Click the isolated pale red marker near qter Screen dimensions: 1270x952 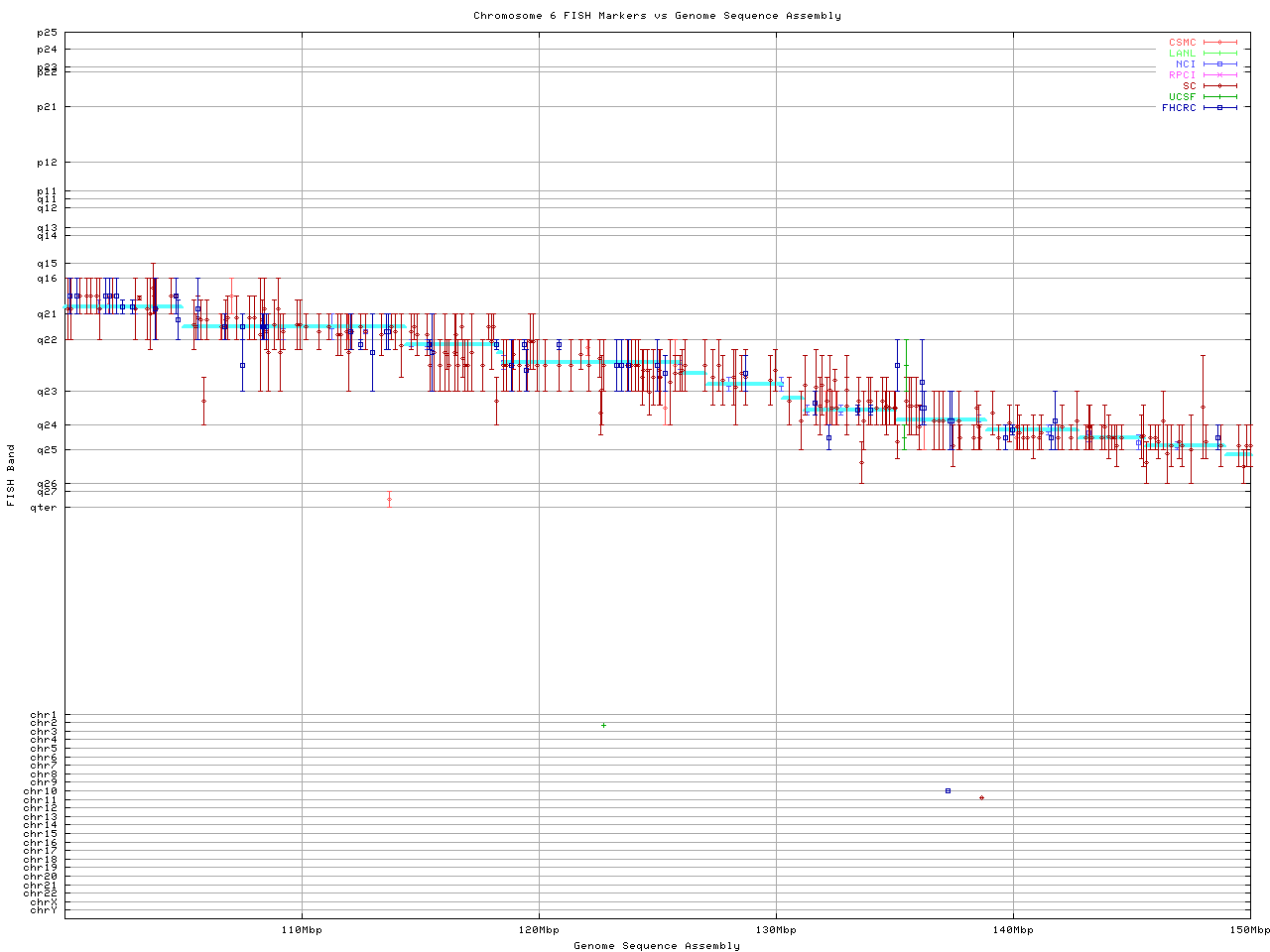(x=389, y=499)
